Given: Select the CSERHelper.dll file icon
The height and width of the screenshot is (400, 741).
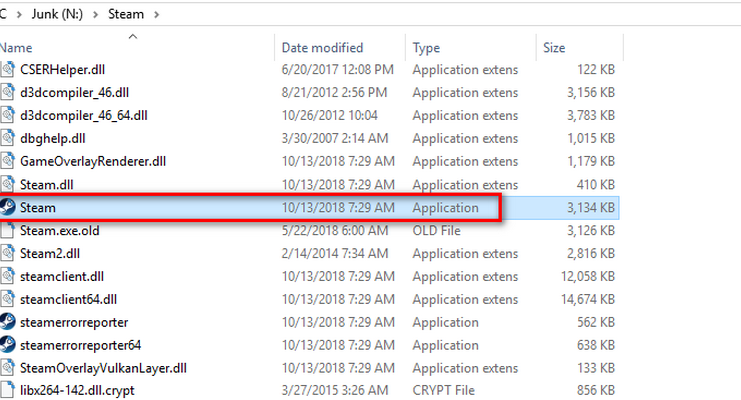Looking at the screenshot, I should pos(7,70).
